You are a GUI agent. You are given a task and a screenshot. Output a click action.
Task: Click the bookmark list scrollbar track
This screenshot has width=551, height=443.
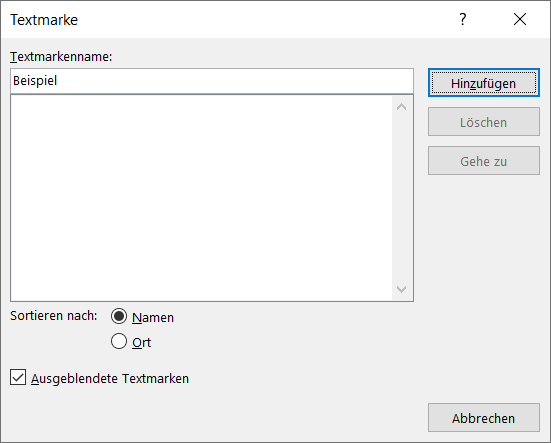(401, 198)
